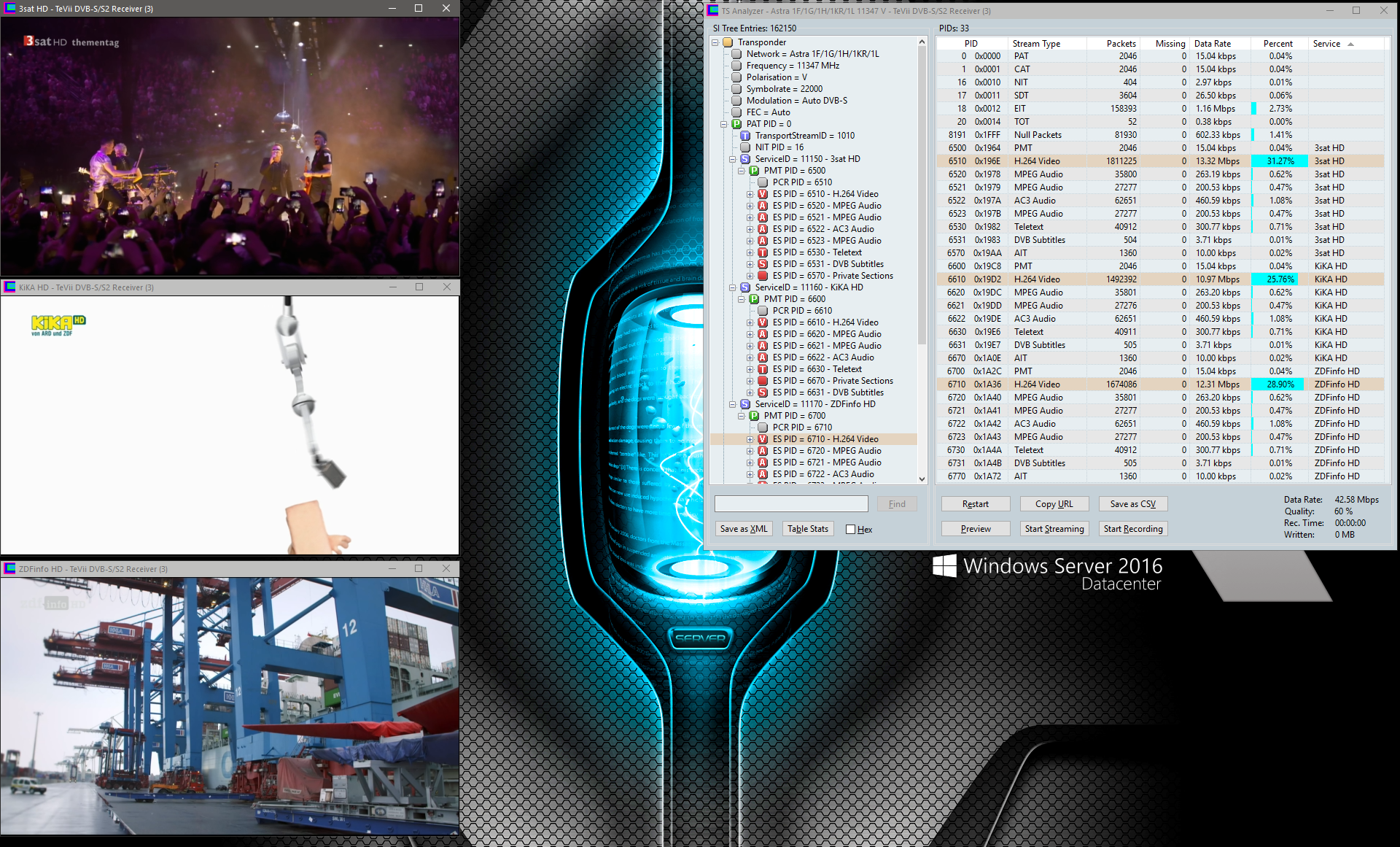Click the P icon of PMT PID = 6500
1400x847 pixels.
754,171
